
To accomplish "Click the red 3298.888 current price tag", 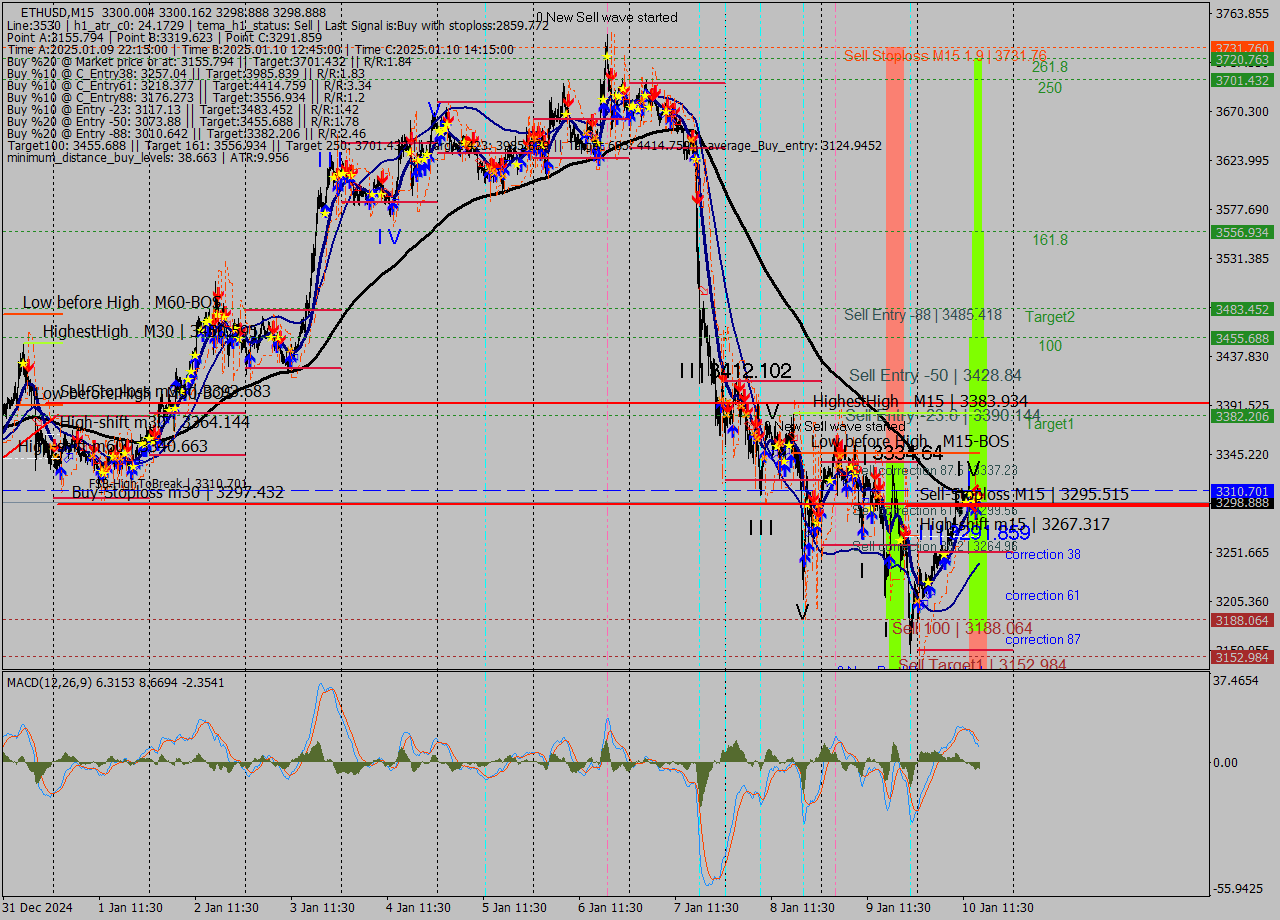I will click(x=1242, y=503).
